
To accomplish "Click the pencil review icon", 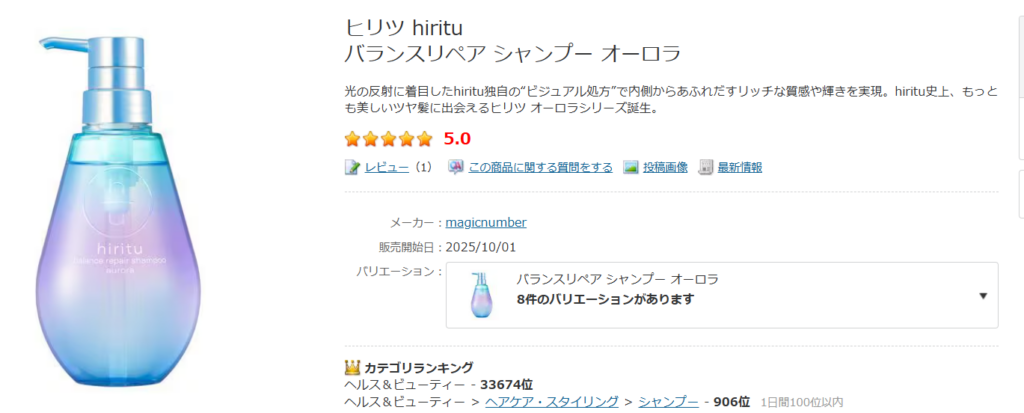I will click(x=352, y=167).
